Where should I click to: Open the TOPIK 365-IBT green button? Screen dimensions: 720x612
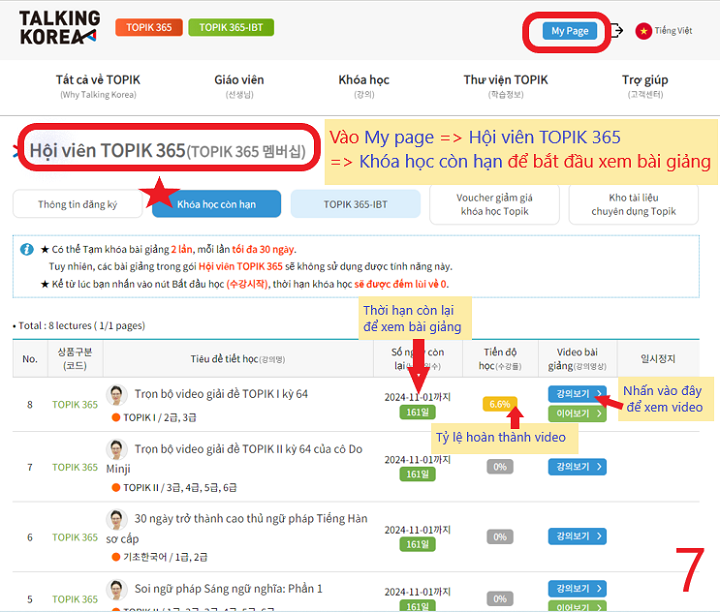coord(231,28)
